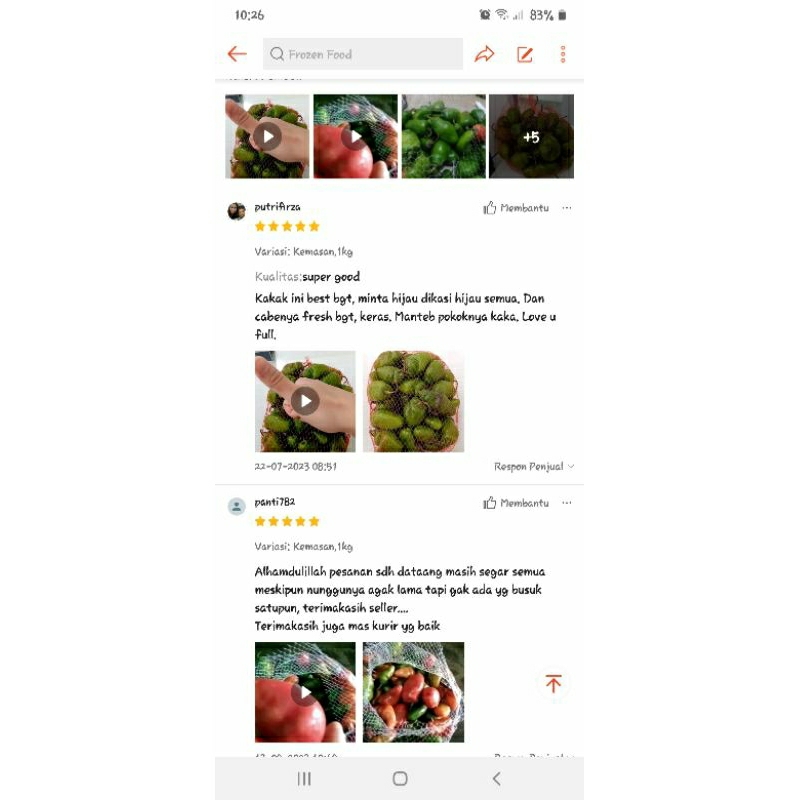
Task: Open panti782 username profile
Action: pos(274,502)
